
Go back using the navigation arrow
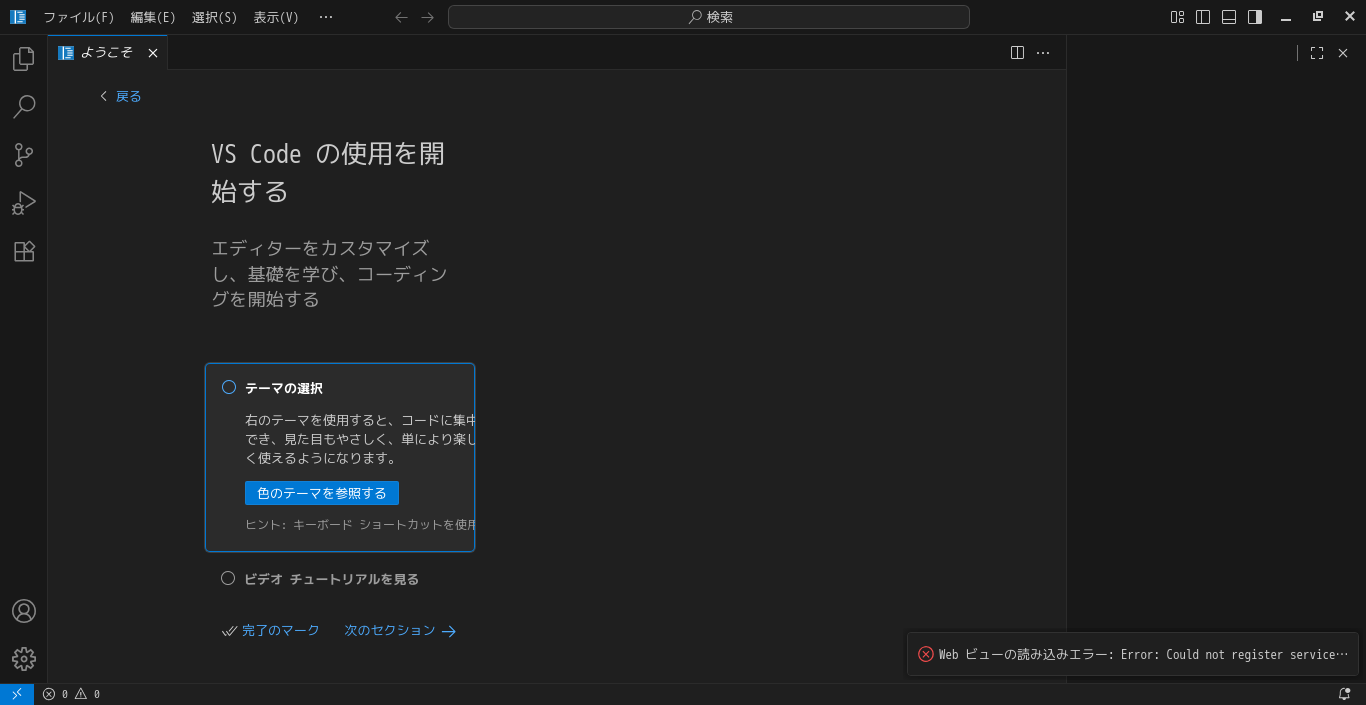[x=402, y=17]
